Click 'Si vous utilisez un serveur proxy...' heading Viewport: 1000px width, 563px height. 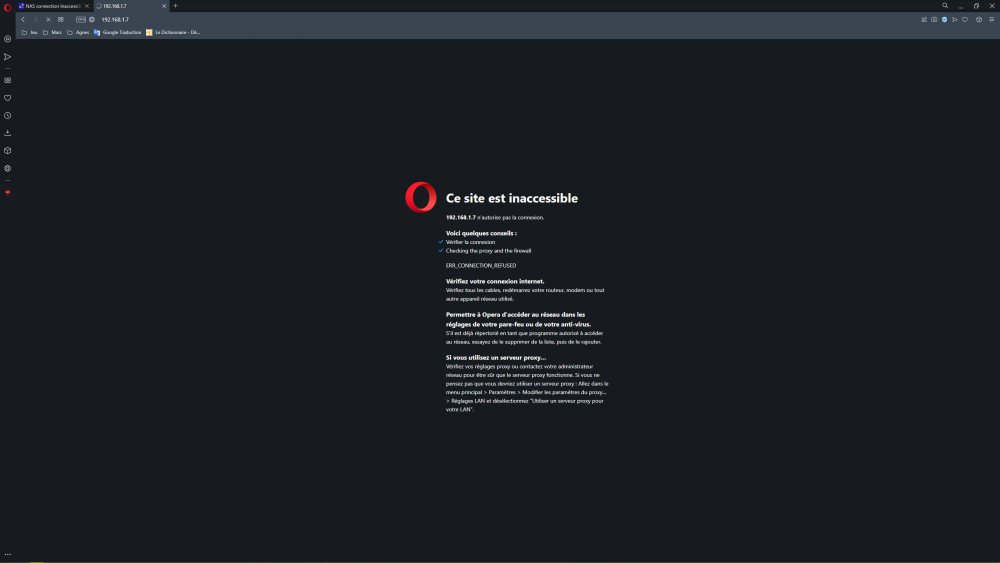click(496, 358)
